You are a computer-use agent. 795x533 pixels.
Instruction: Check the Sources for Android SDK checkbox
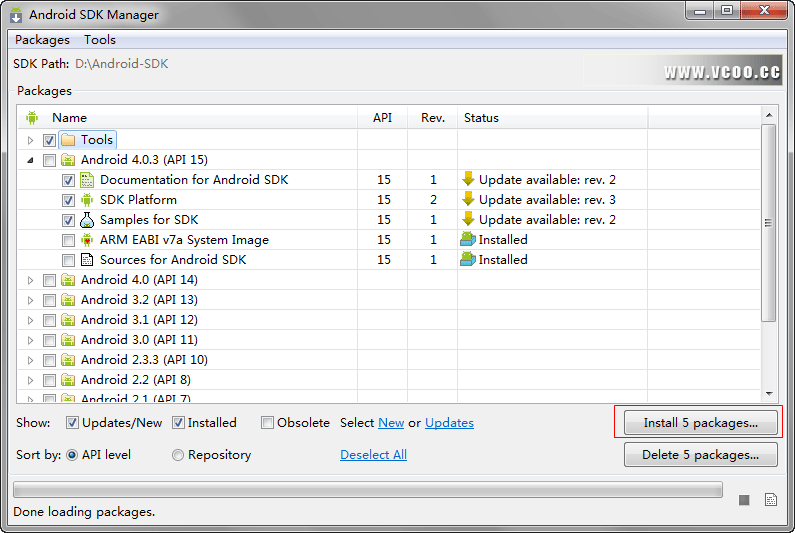click(x=68, y=260)
